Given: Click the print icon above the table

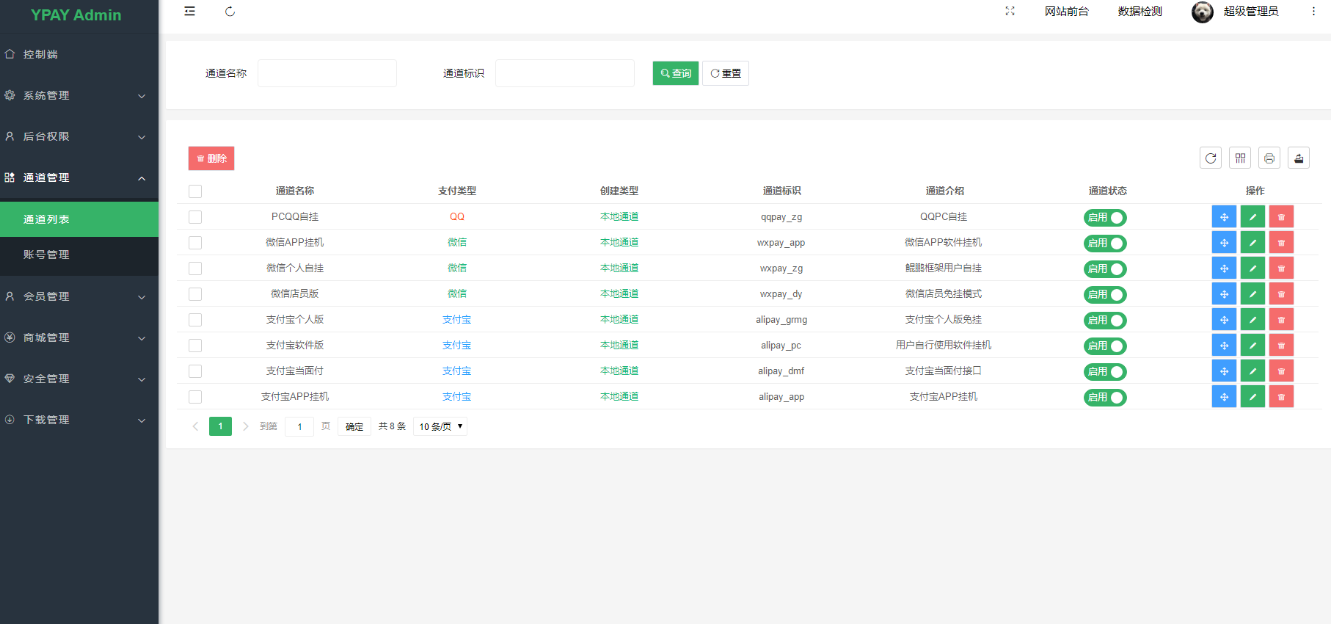Looking at the screenshot, I should pos(1269,158).
